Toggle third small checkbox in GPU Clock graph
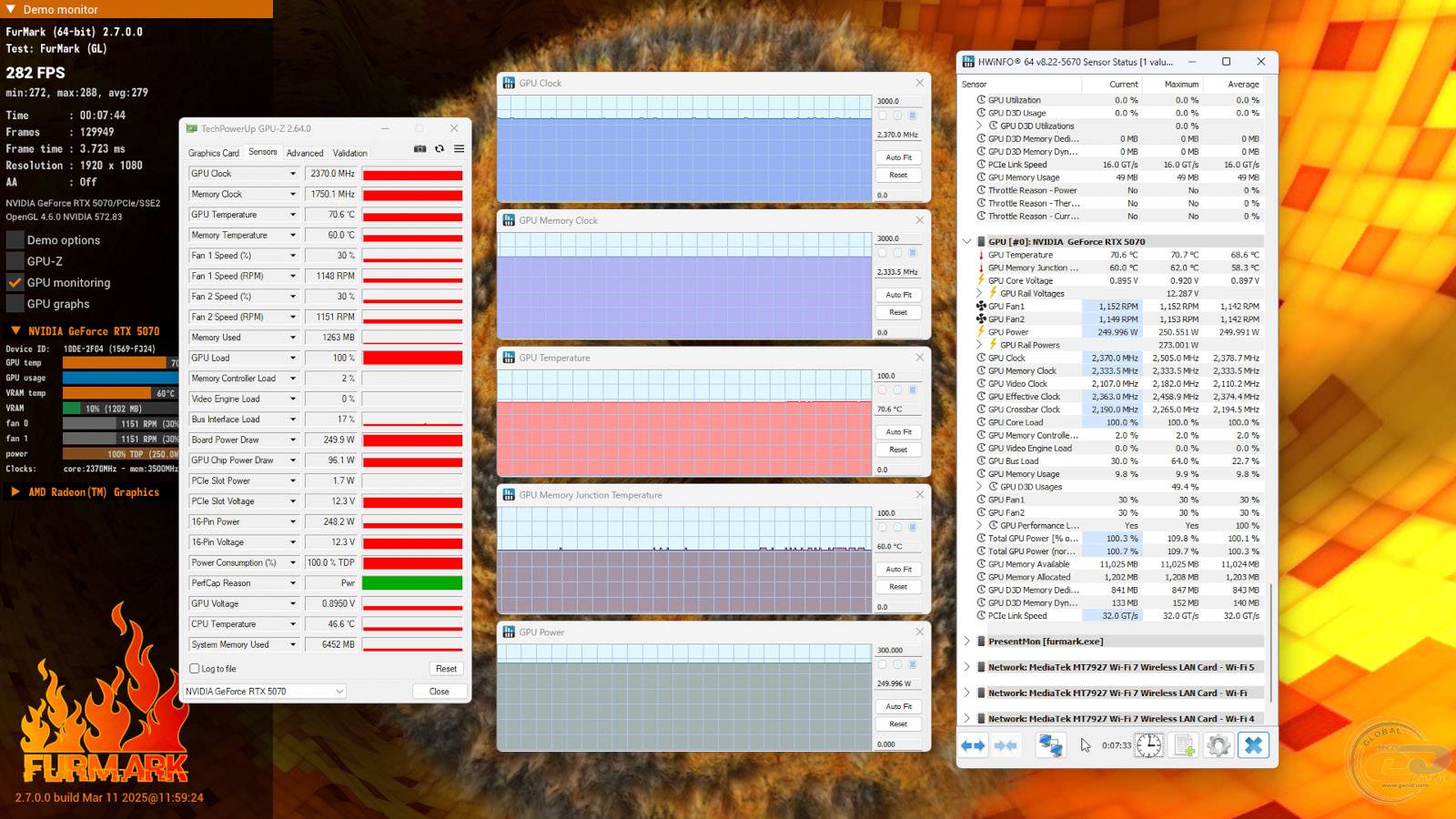The image size is (1456, 819). coord(913,116)
